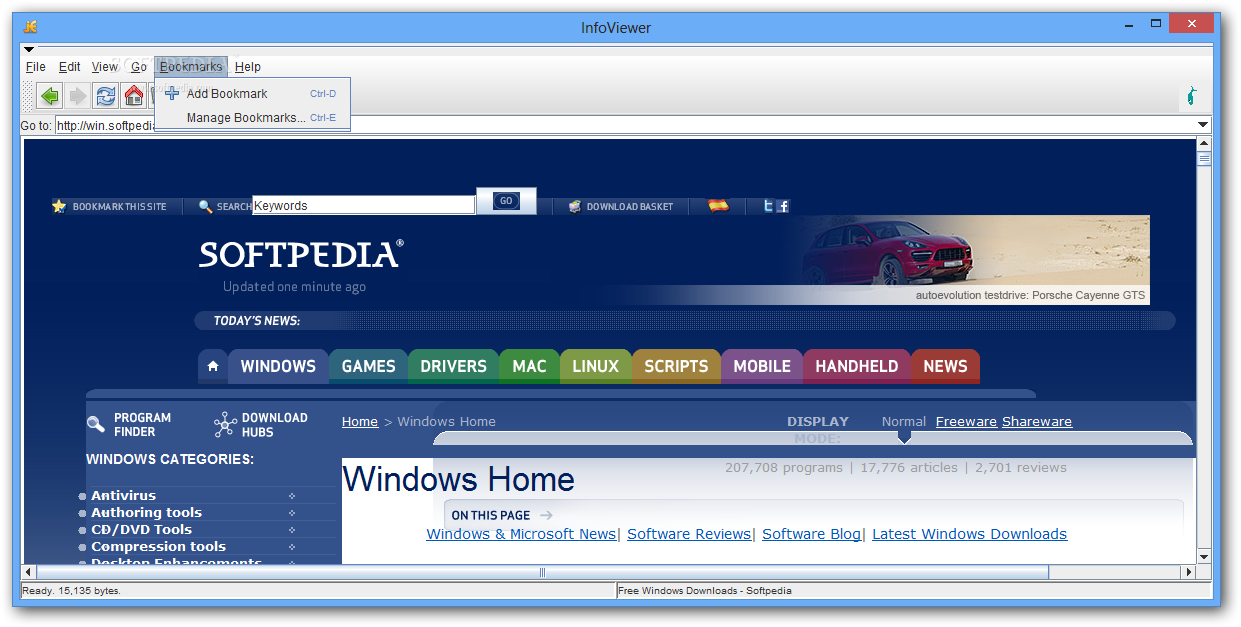Select the HANDHELD site tab
The height and width of the screenshot is (627, 1241).
point(856,366)
